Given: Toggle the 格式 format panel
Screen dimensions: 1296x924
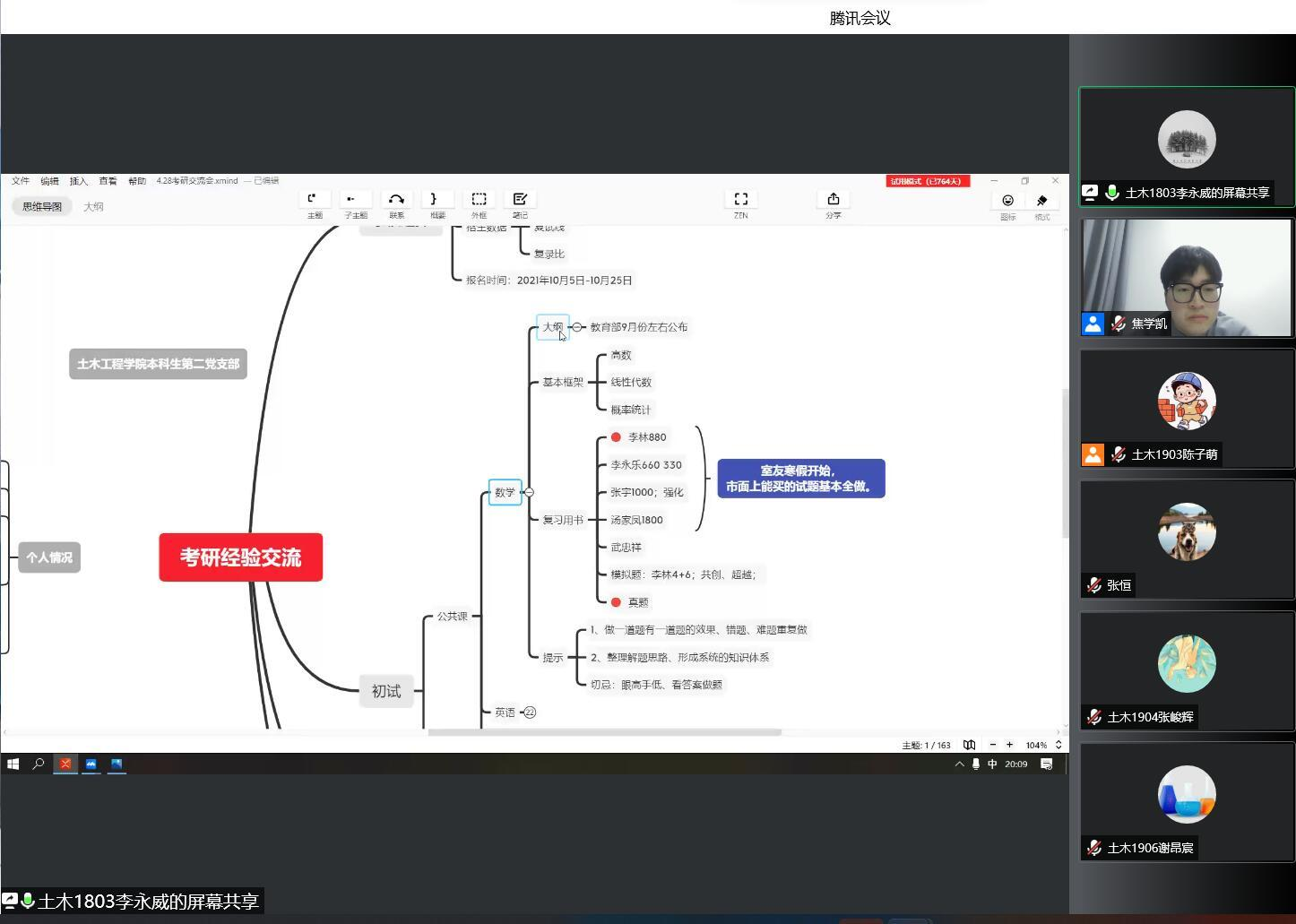Looking at the screenshot, I should (x=1041, y=201).
